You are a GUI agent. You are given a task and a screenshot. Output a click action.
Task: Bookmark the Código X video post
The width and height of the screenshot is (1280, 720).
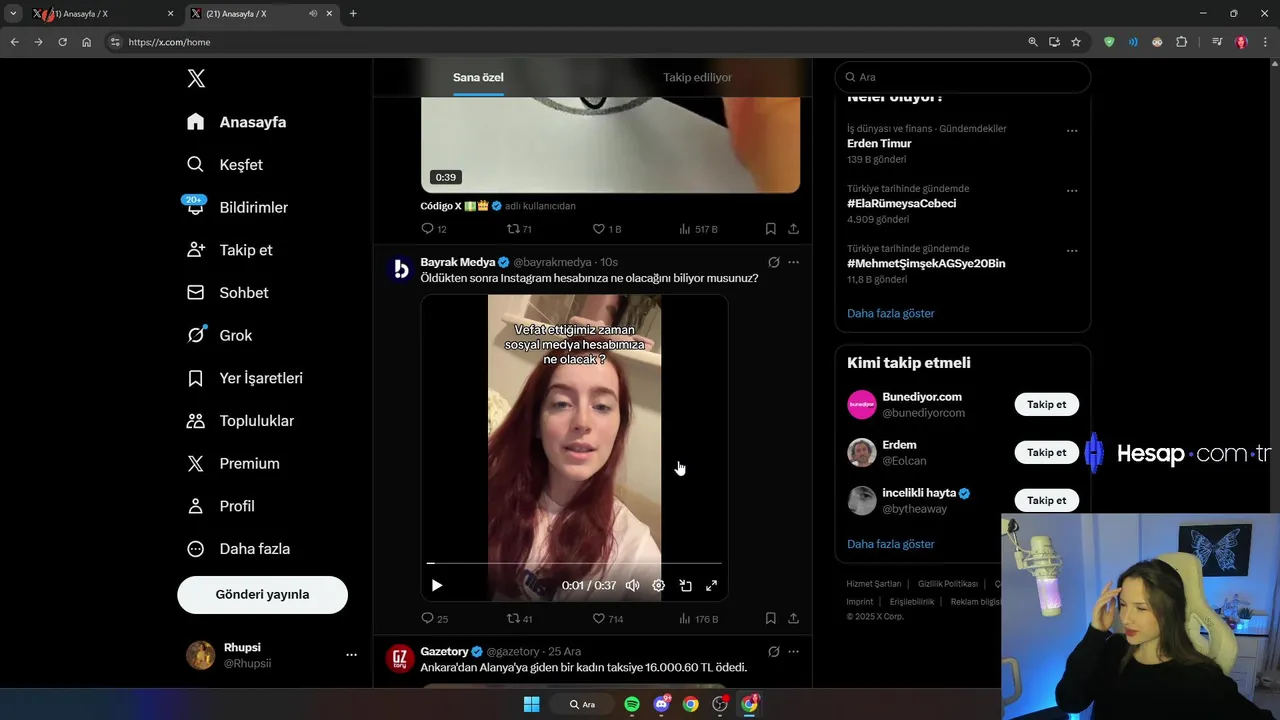pyautogui.click(x=770, y=229)
